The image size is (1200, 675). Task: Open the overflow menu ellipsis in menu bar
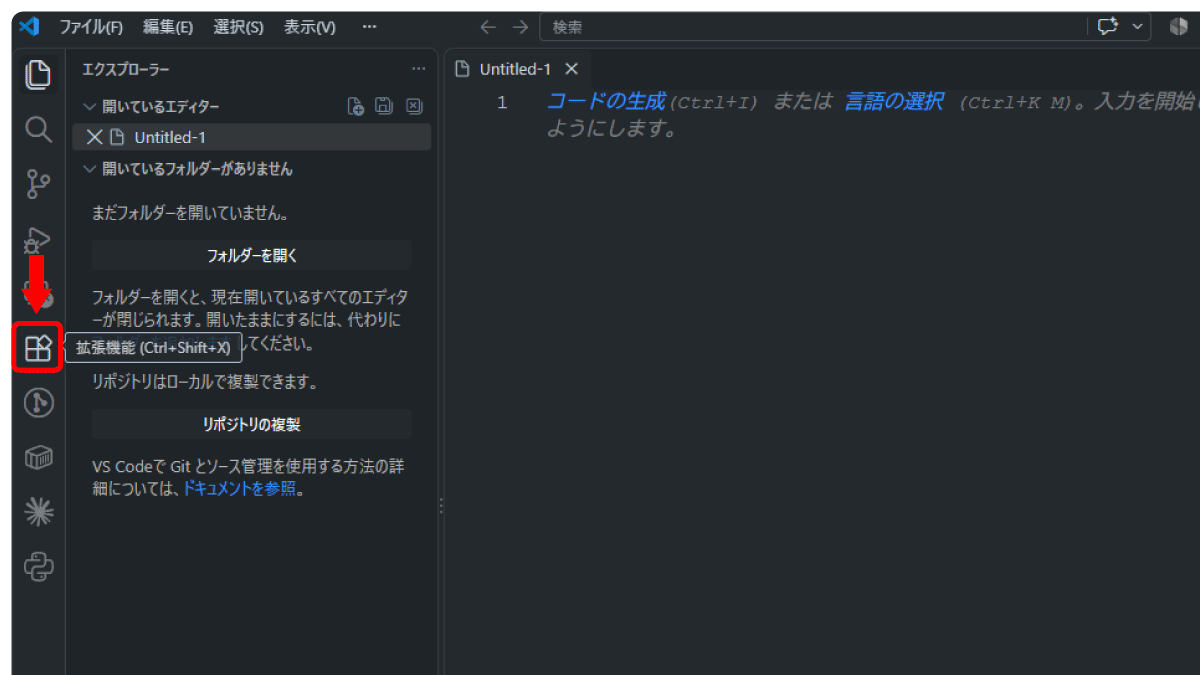369,27
